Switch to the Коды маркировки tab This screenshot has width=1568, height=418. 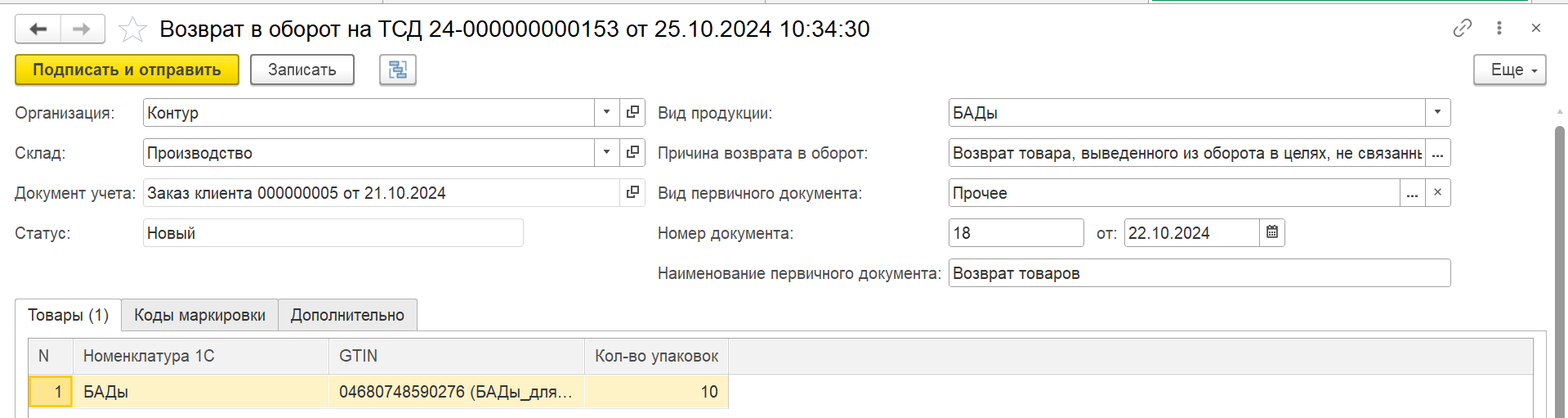(199, 315)
